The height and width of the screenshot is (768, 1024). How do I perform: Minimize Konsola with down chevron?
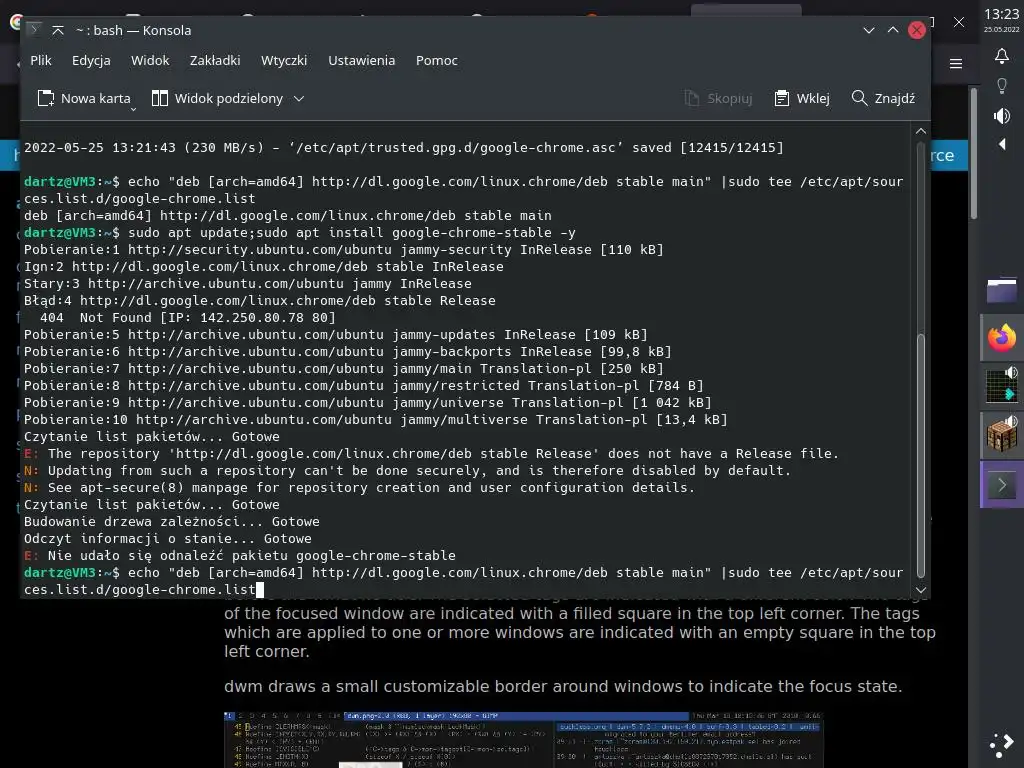tap(869, 30)
